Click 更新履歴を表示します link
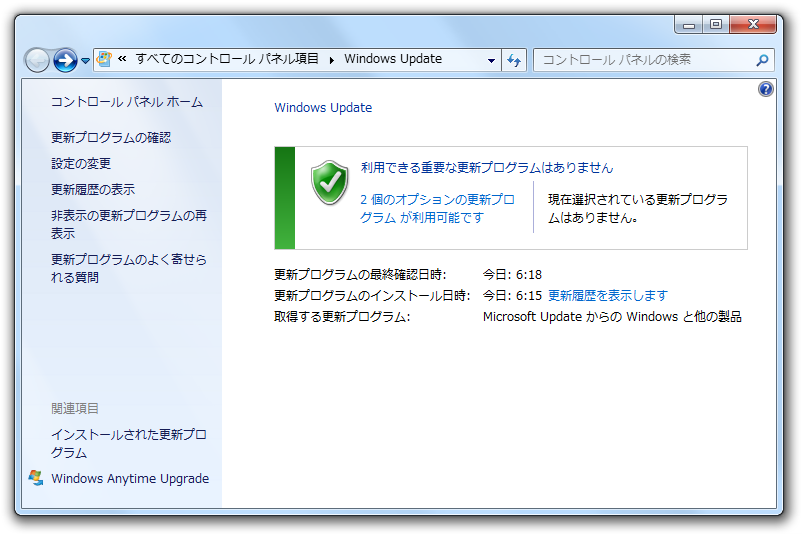The width and height of the screenshot is (802, 534). pos(607,296)
